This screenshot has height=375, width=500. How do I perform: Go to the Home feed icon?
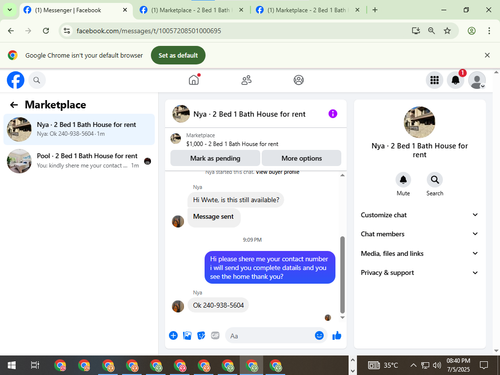point(194,80)
